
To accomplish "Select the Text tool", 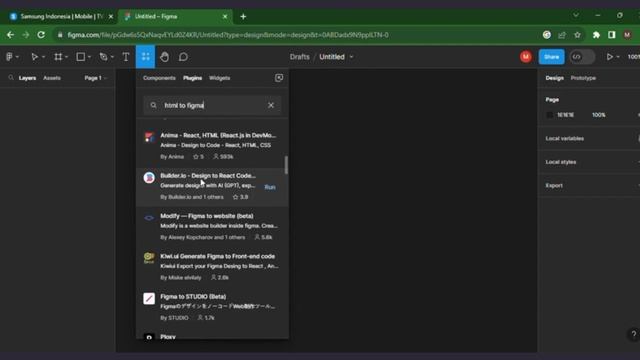I will coord(126,57).
